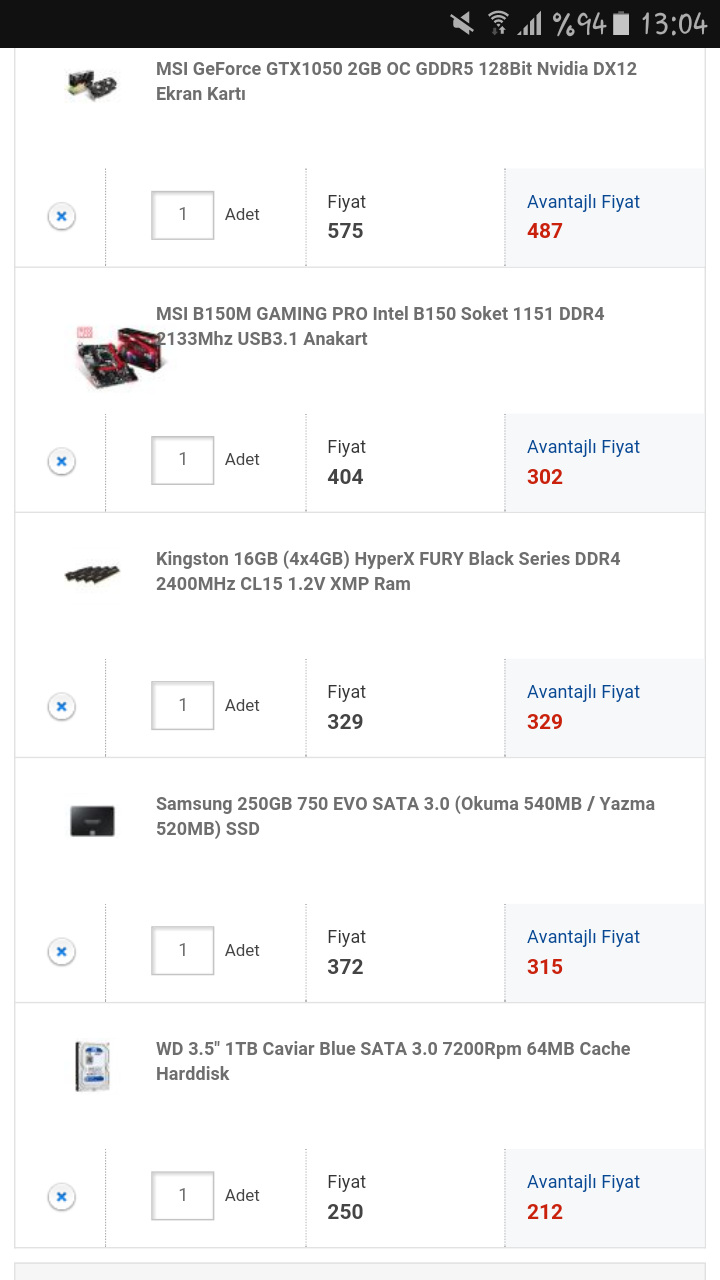Remove the MSI GeForce GTX1050 item

(61, 216)
